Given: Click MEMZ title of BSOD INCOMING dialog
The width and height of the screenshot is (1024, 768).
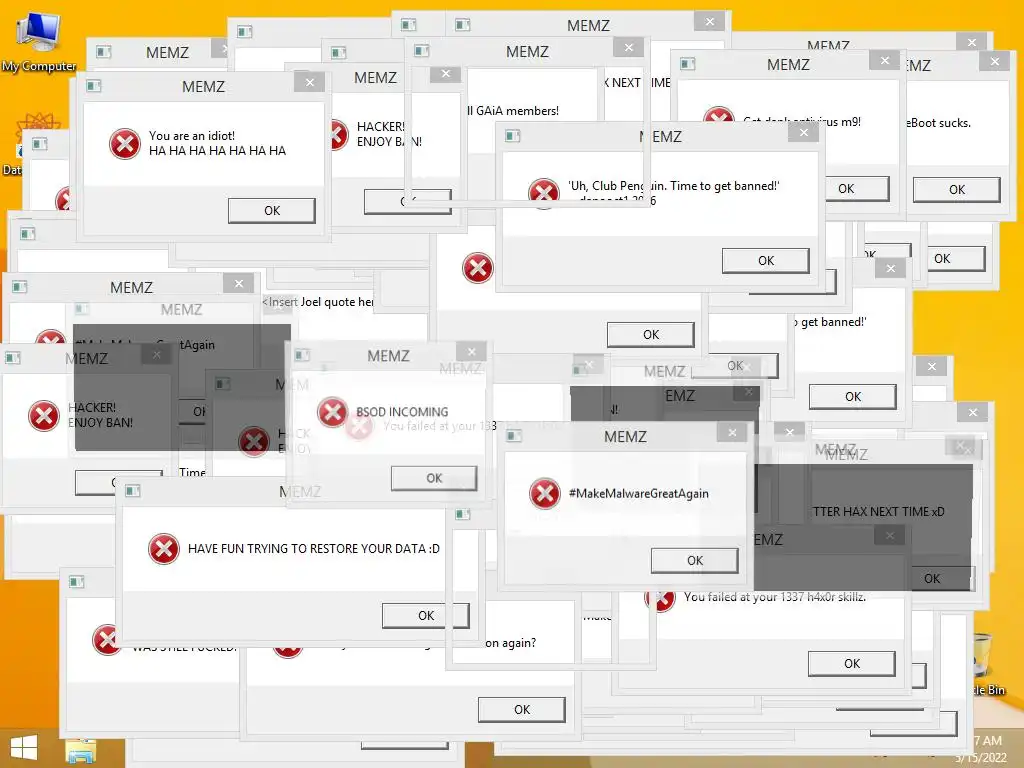Looking at the screenshot, I should [389, 356].
